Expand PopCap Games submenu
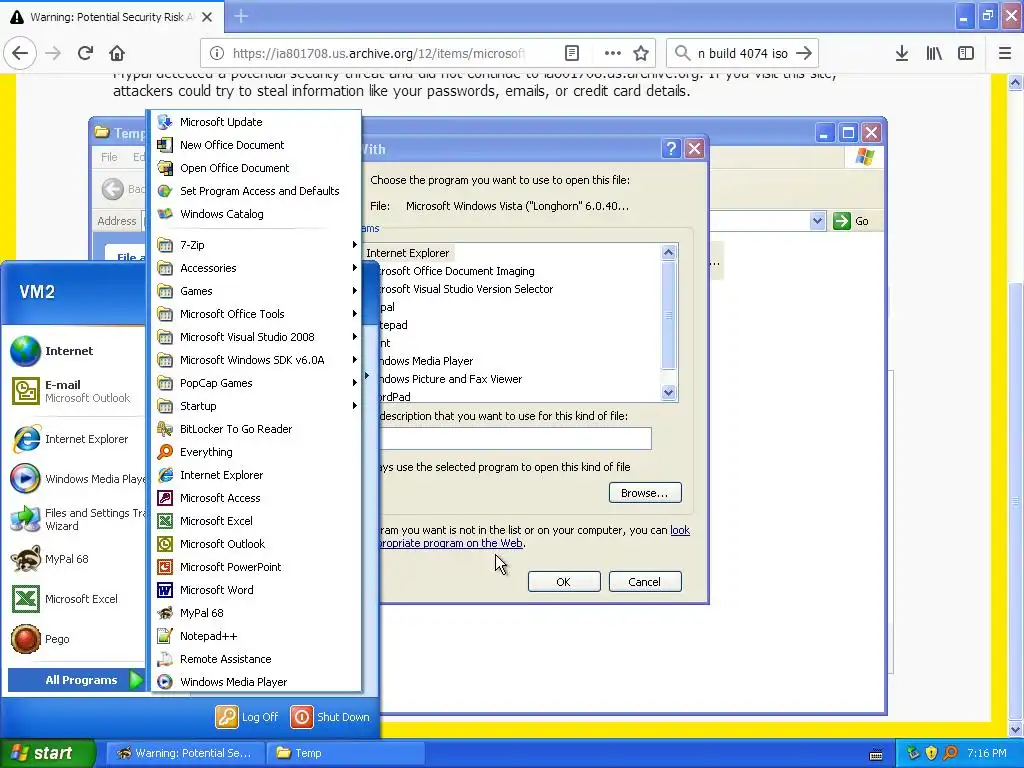Image resolution: width=1024 pixels, height=768 pixels. [256, 383]
